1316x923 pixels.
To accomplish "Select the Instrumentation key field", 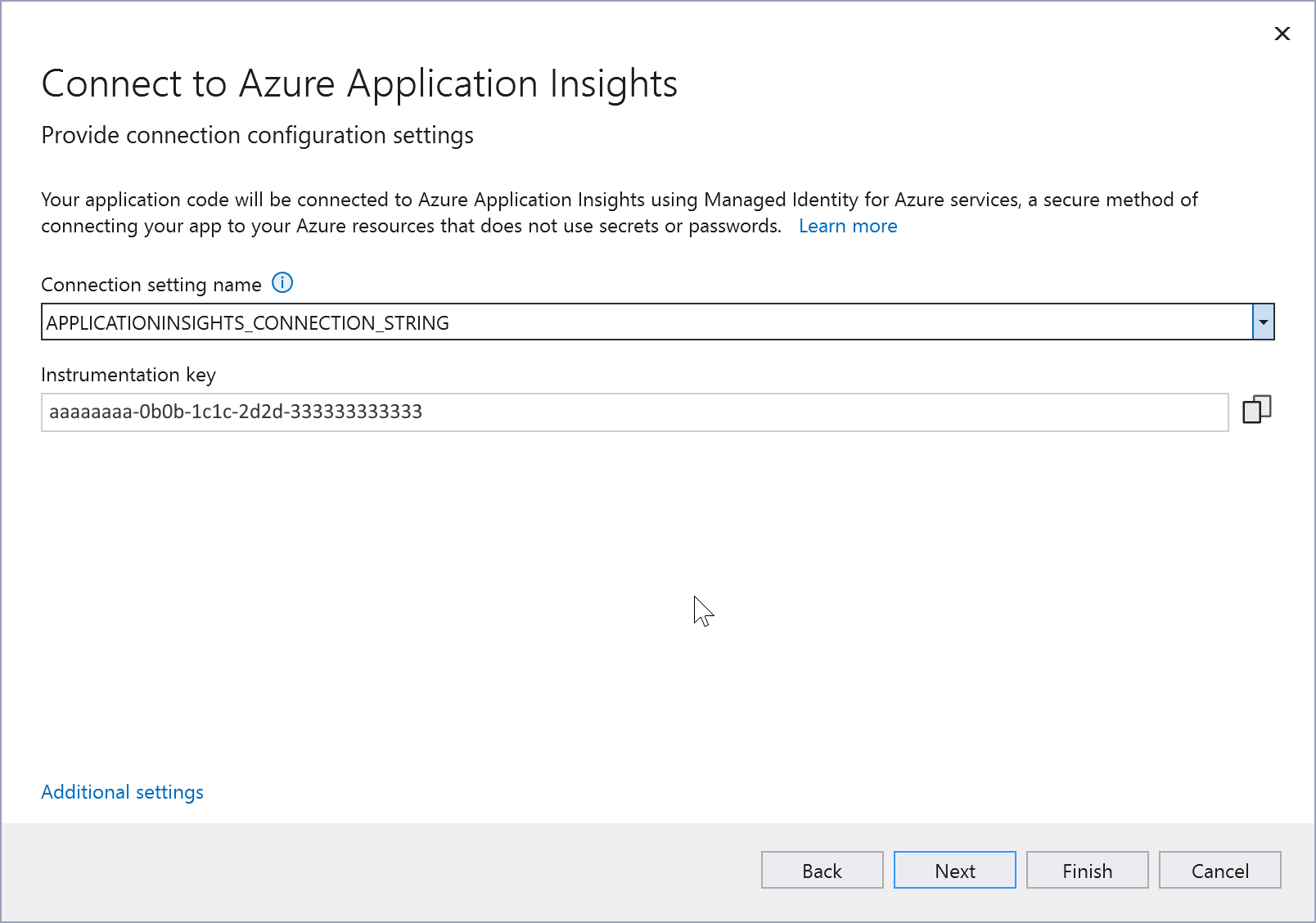I will (x=634, y=412).
